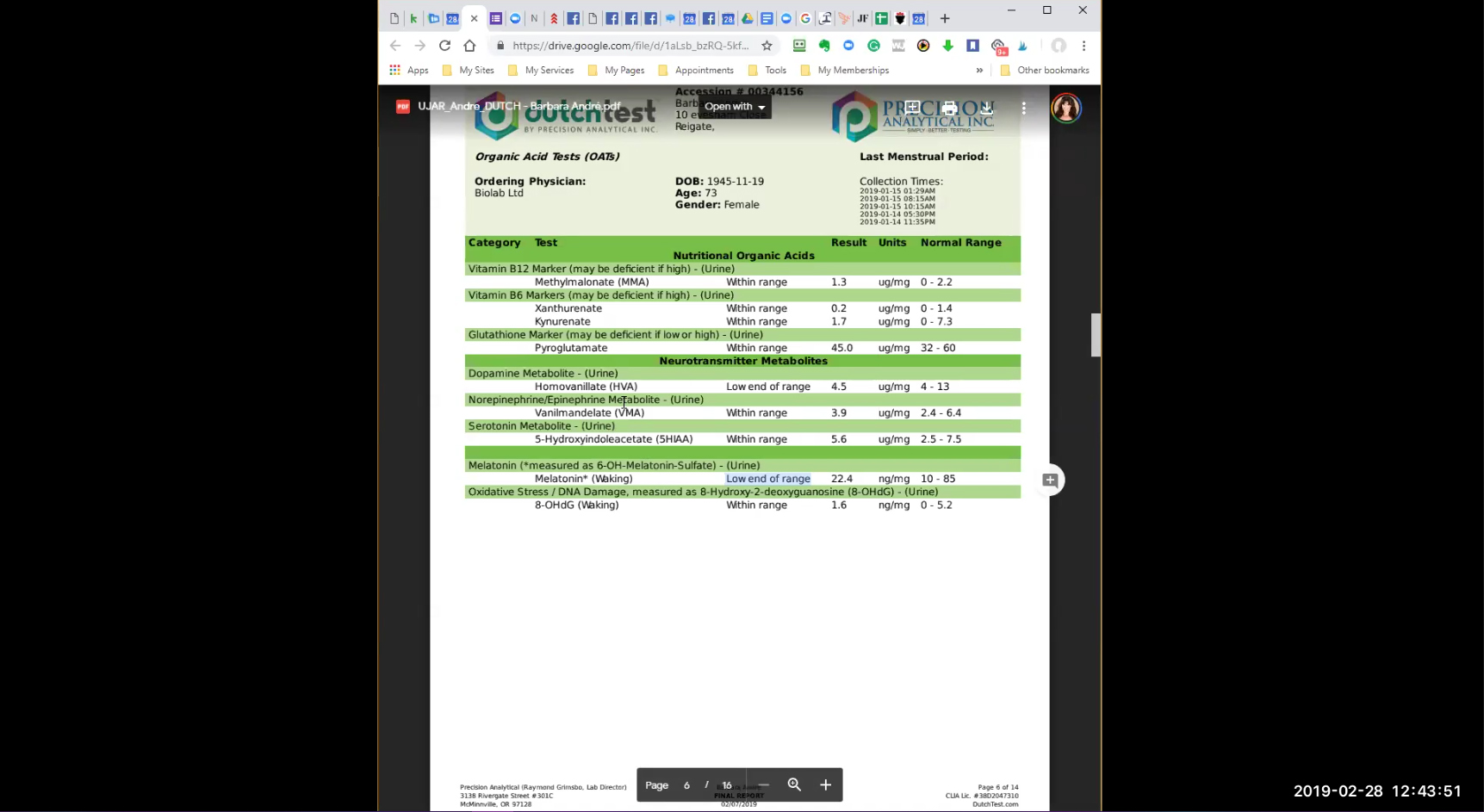This screenshot has height=812, width=1484.
Task: Reset zoom with the magnifier icon
Action: pyautogui.click(x=794, y=784)
